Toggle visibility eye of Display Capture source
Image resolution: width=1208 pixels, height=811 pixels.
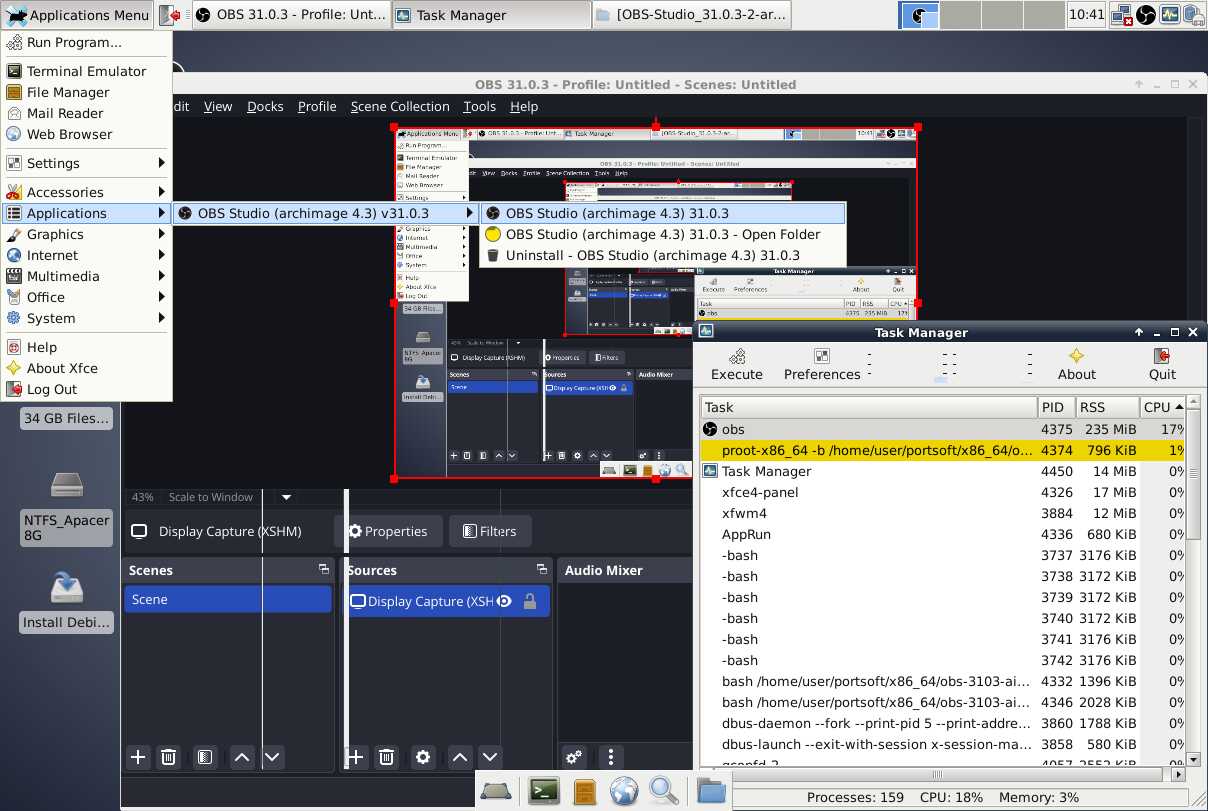pyautogui.click(x=505, y=601)
